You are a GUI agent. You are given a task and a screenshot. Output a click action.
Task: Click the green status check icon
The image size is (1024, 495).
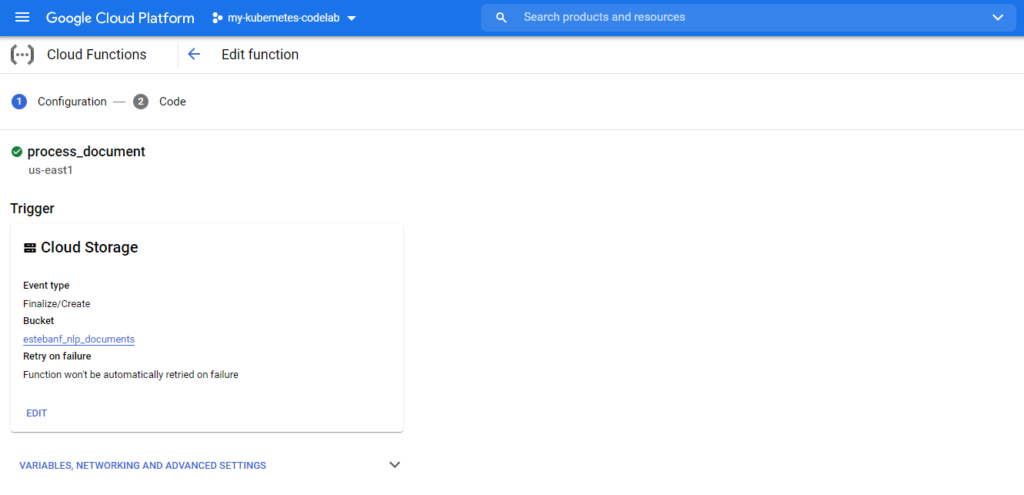pyautogui.click(x=17, y=152)
